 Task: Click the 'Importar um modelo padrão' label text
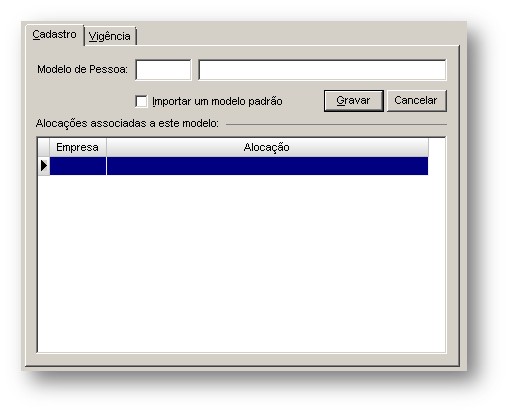(217, 101)
